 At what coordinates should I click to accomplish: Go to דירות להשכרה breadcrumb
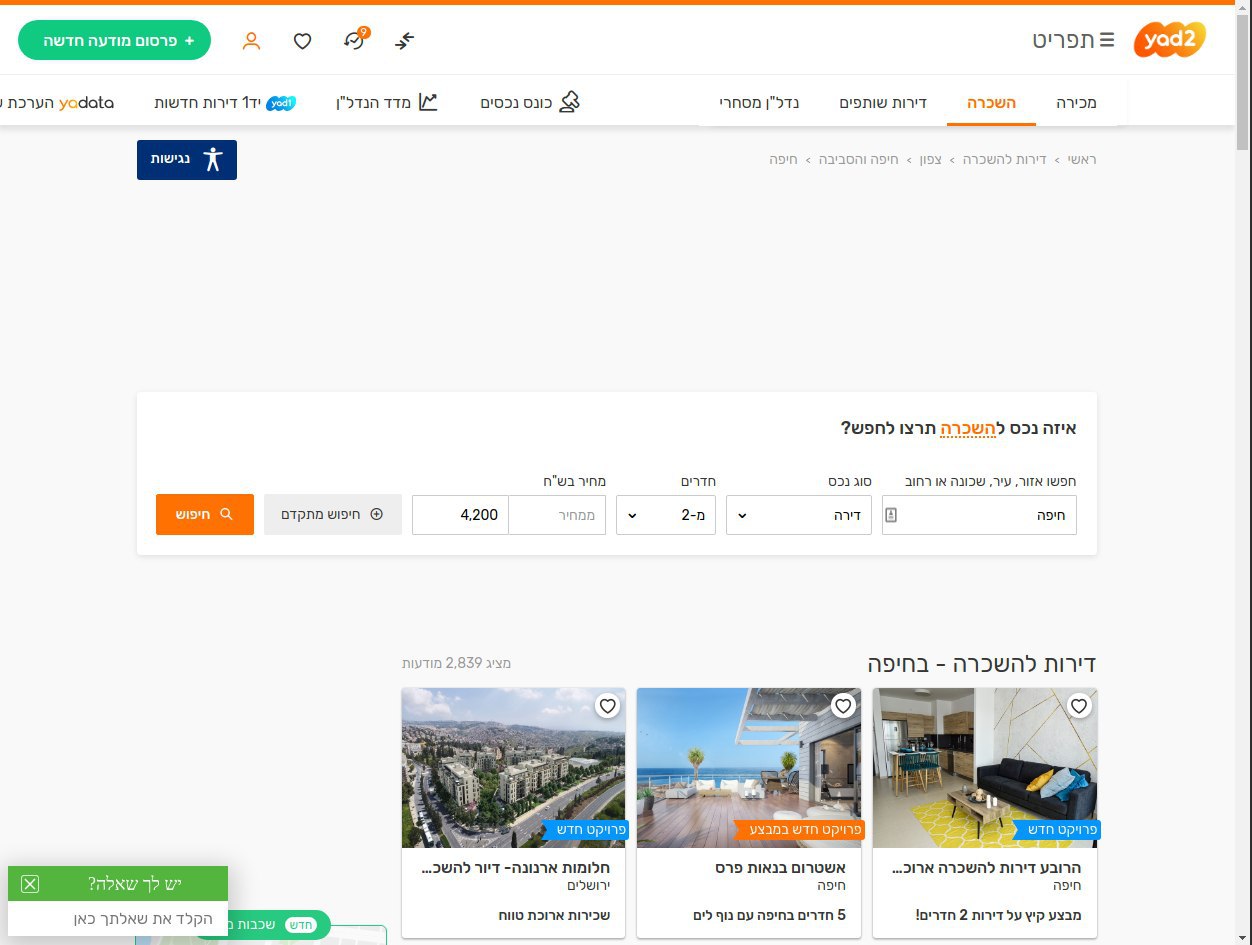pos(1005,159)
